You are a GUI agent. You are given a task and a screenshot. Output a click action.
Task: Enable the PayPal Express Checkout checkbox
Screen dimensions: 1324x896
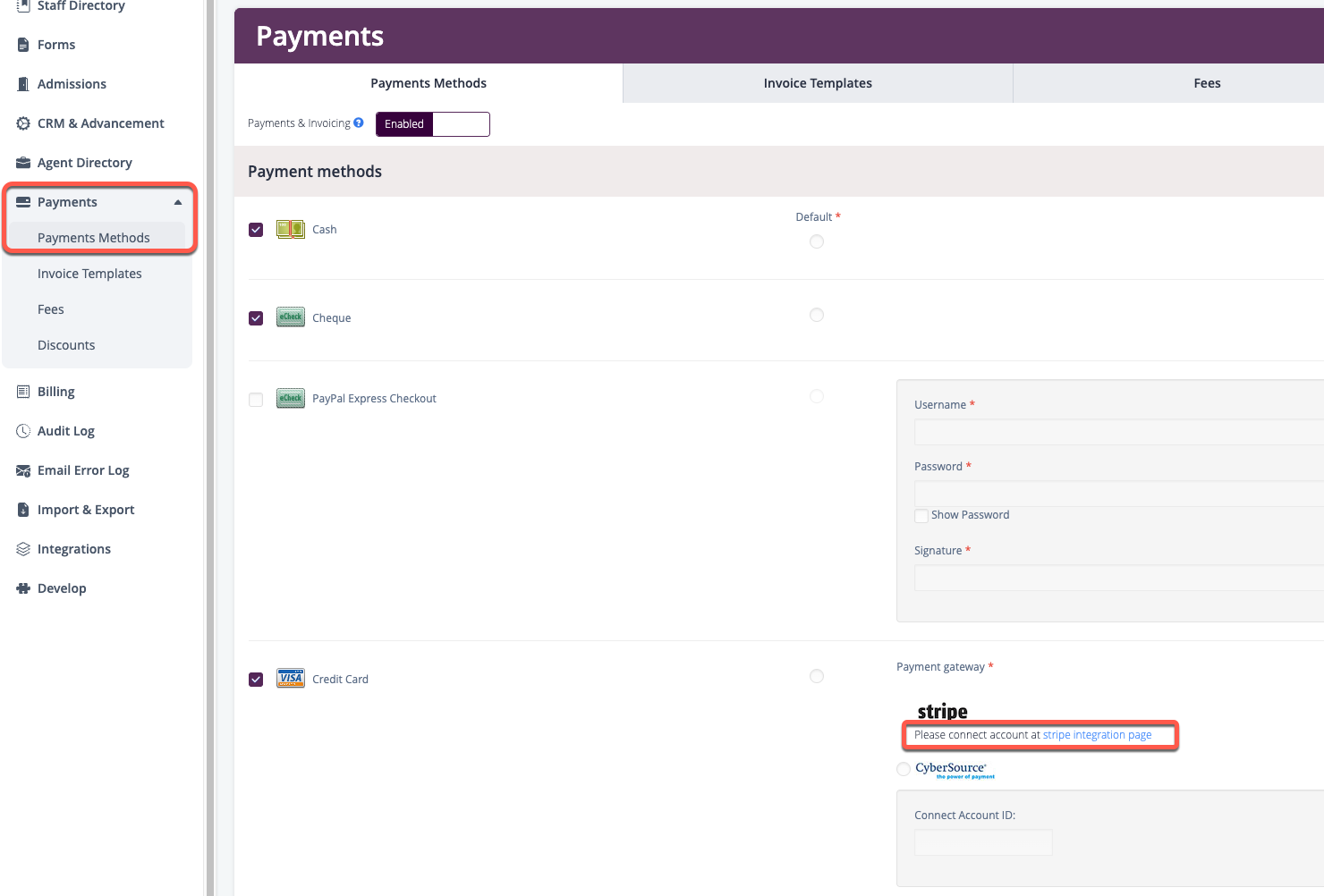point(256,400)
